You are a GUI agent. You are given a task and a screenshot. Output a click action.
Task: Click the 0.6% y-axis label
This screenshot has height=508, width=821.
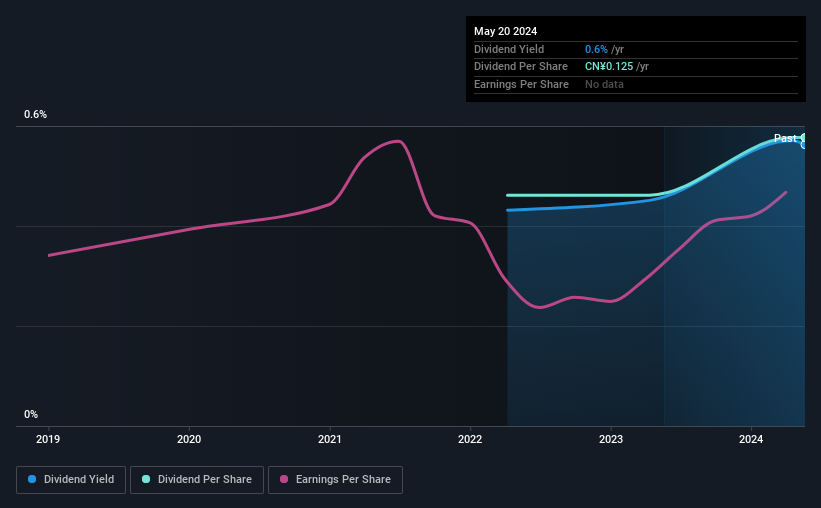coord(35,115)
